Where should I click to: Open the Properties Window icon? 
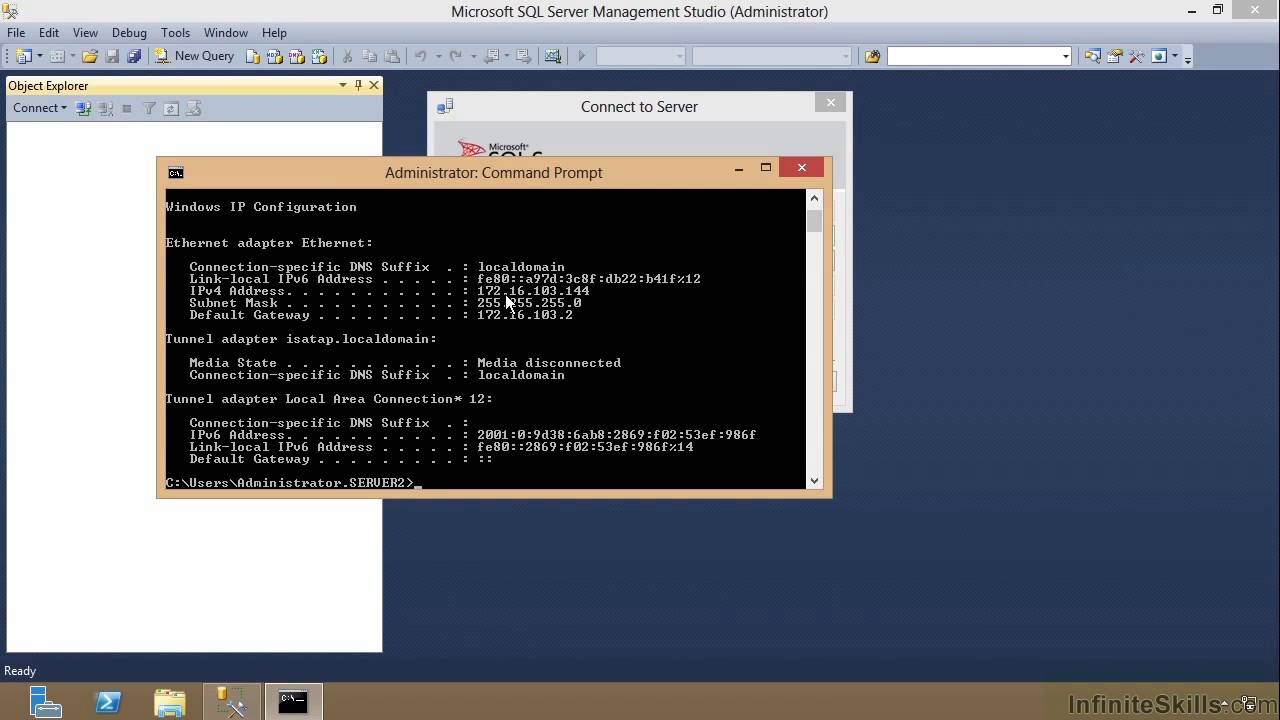pos(1114,57)
